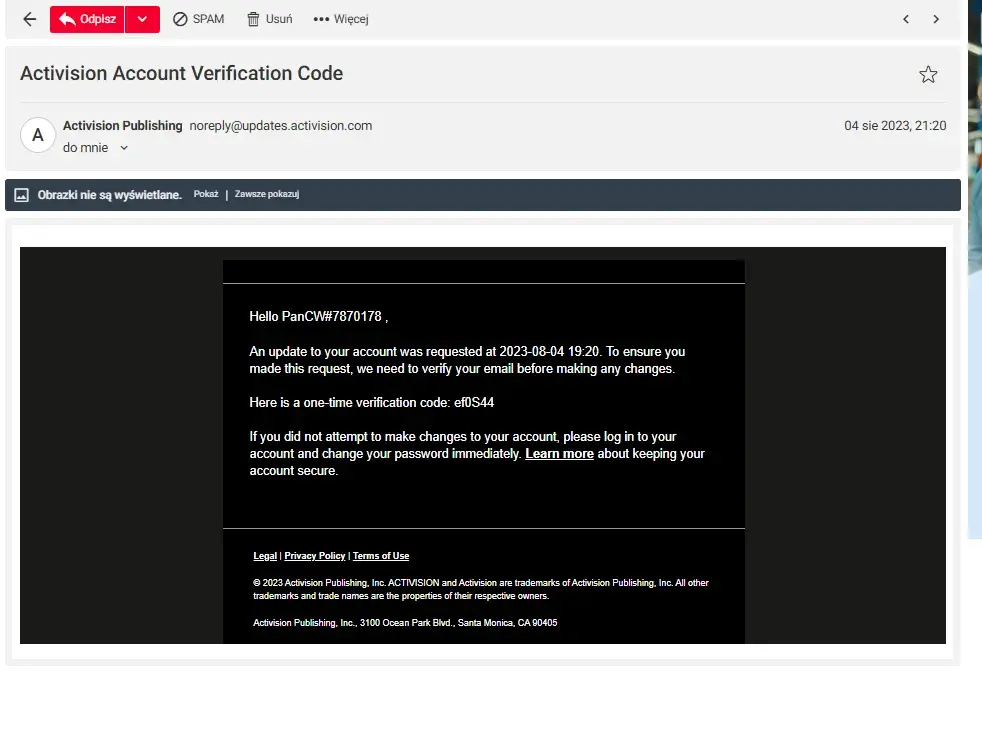Open the Więcej more options menu
Viewport: 982px width, 754px height.
(341, 19)
